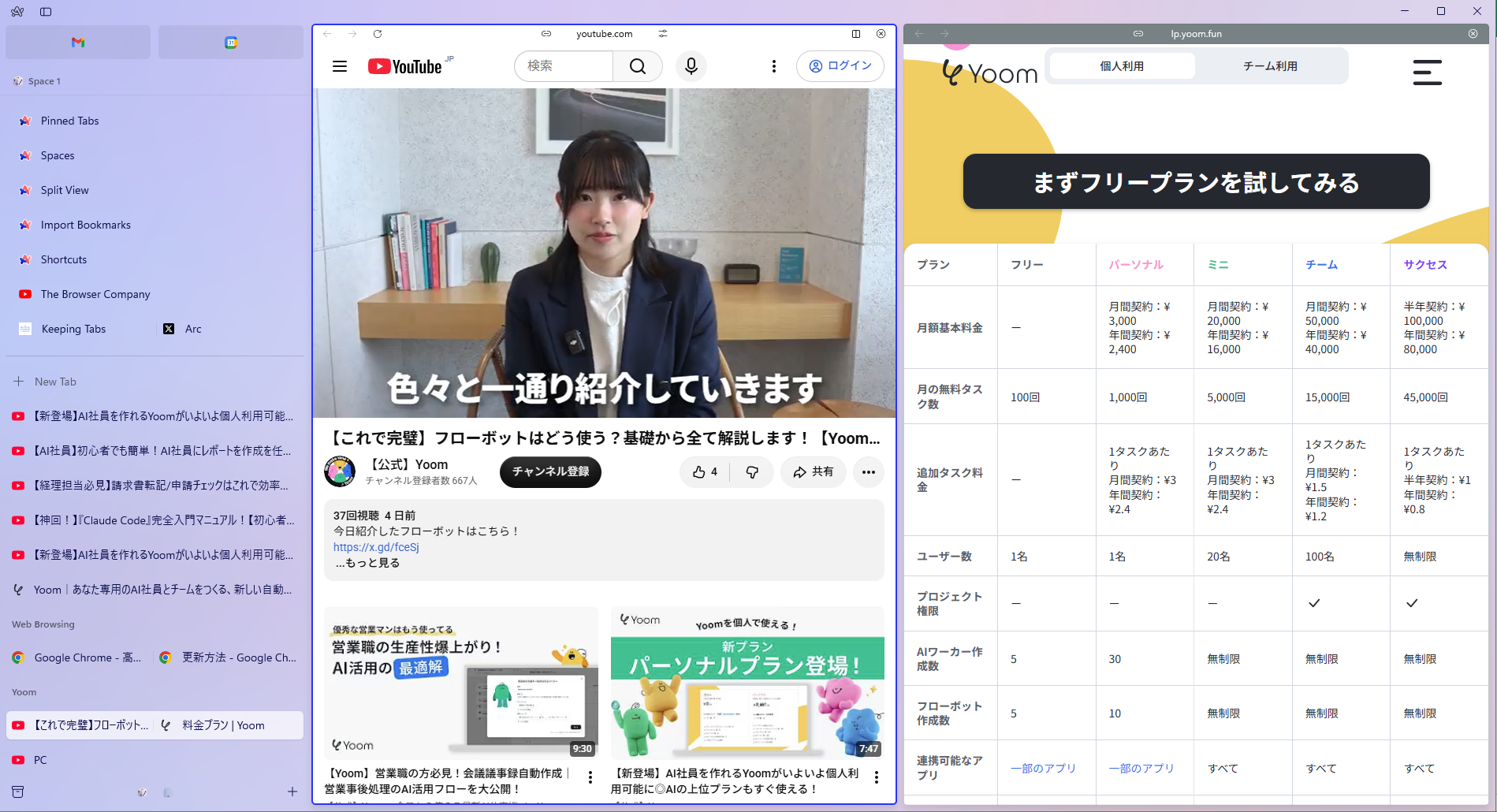The height and width of the screenshot is (812, 1497).
Task: Click the YouTube logo
Action: [x=406, y=66]
